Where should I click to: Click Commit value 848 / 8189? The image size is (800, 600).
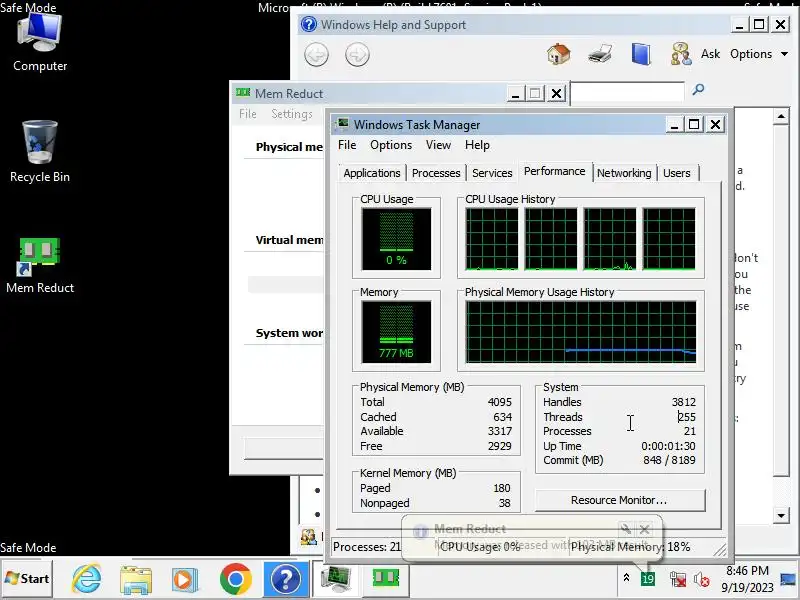point(669,460)
